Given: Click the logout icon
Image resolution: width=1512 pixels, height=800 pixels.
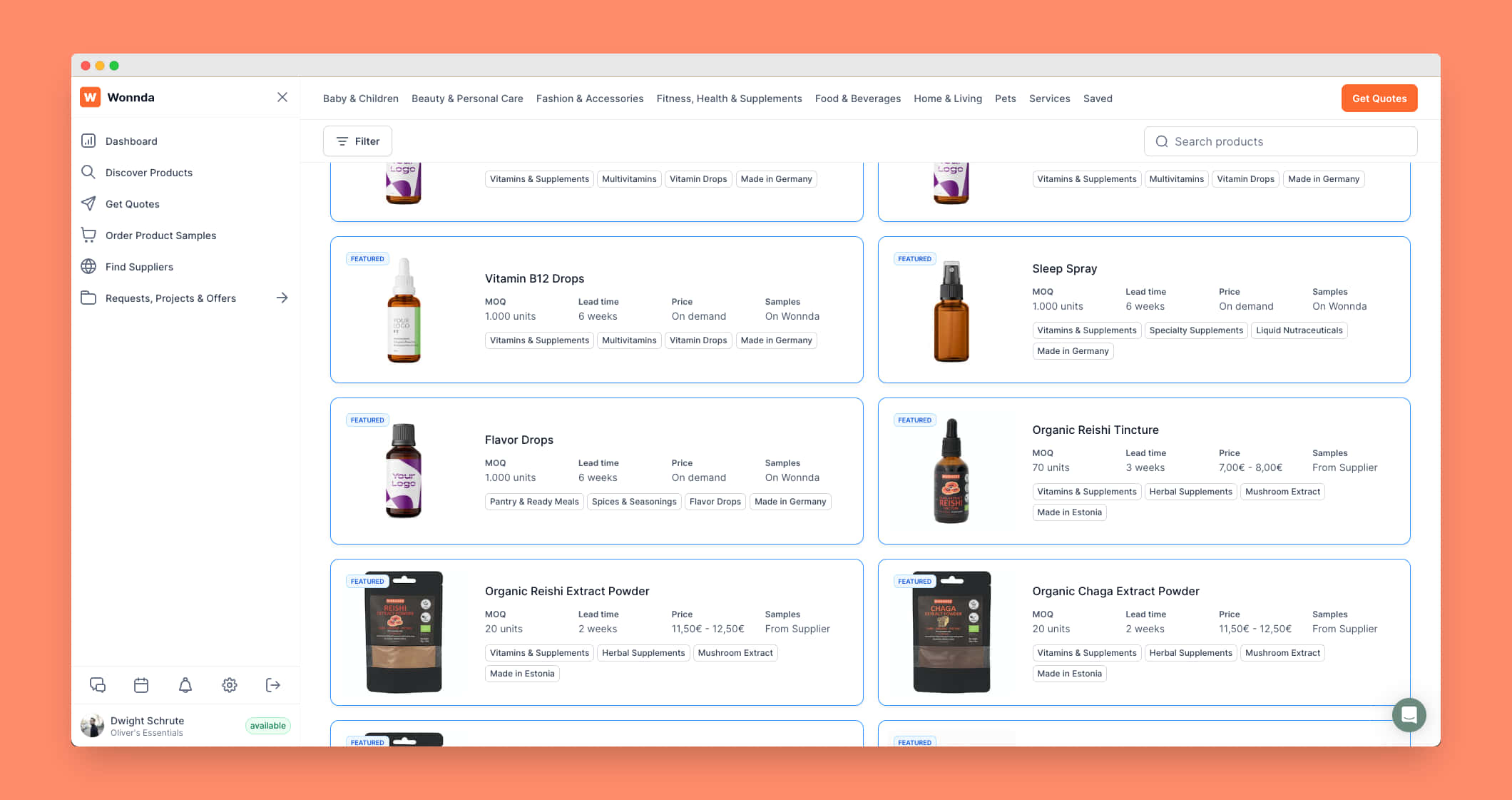Looking at the screenshot, I should point(273,685).
